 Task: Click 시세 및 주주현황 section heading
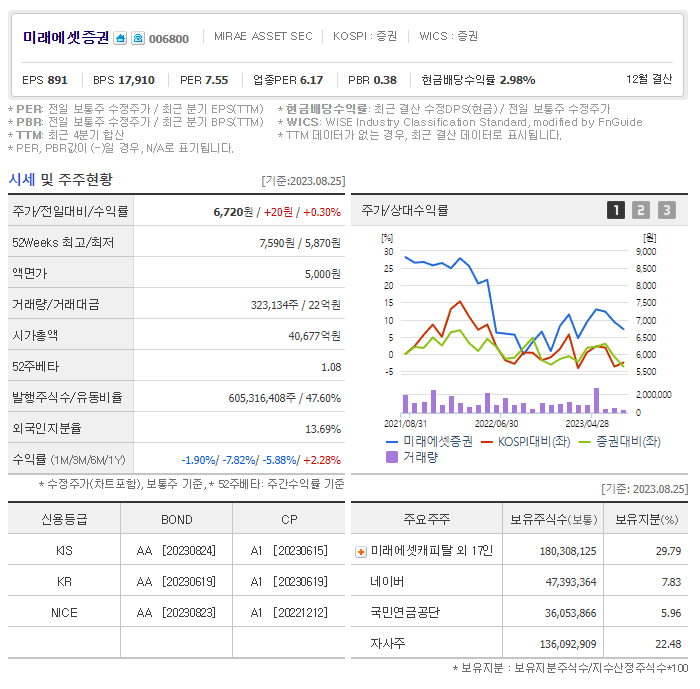point(61,180)
